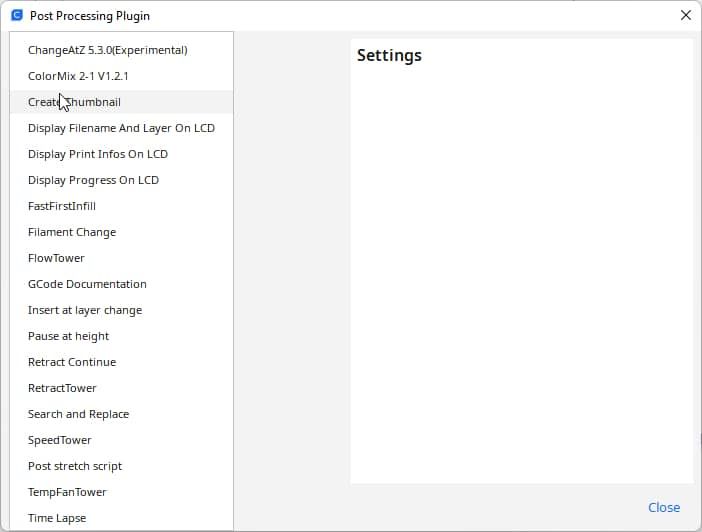Click the Cura icon in title bar
The height and width of the screenshot is (532, 702).
tap(16, 16)
